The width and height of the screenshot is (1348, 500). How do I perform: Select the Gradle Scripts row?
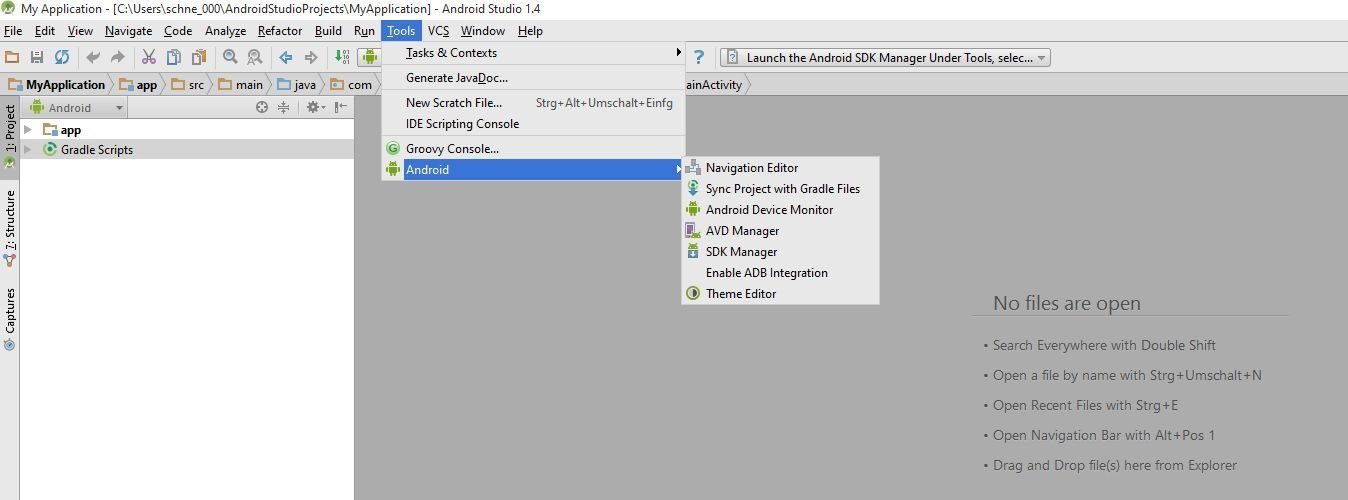[187, 150]
